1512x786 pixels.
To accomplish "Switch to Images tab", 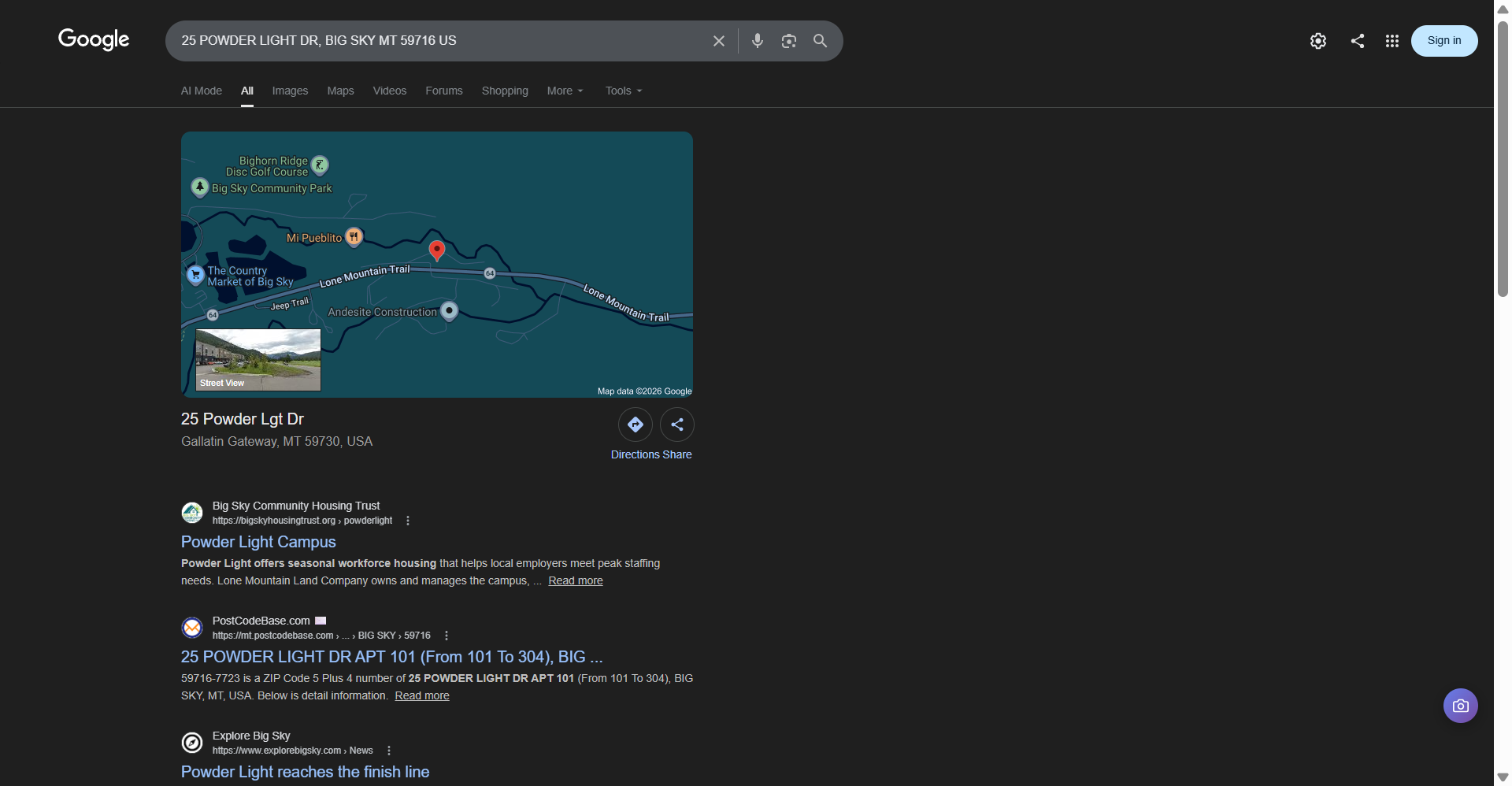I will pyautogui.click(x=290, y=91).
